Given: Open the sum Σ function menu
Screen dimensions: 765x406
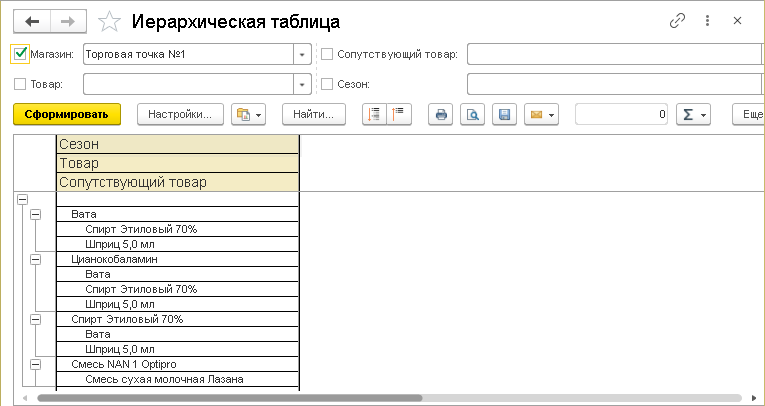Looking at the screenshot, I should pos(693,115).
